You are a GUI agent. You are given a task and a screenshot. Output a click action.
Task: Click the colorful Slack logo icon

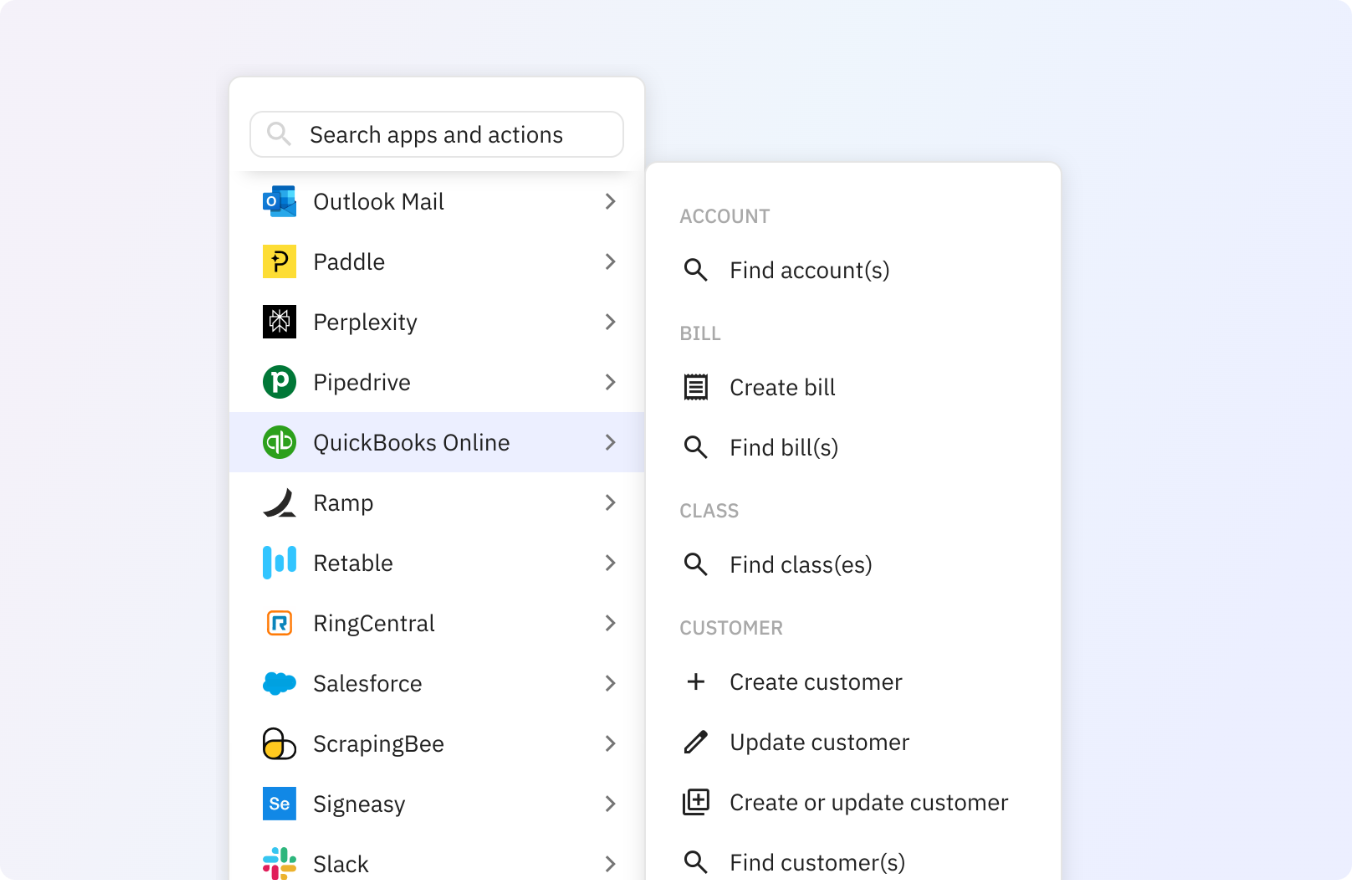(x=279, y=863)
